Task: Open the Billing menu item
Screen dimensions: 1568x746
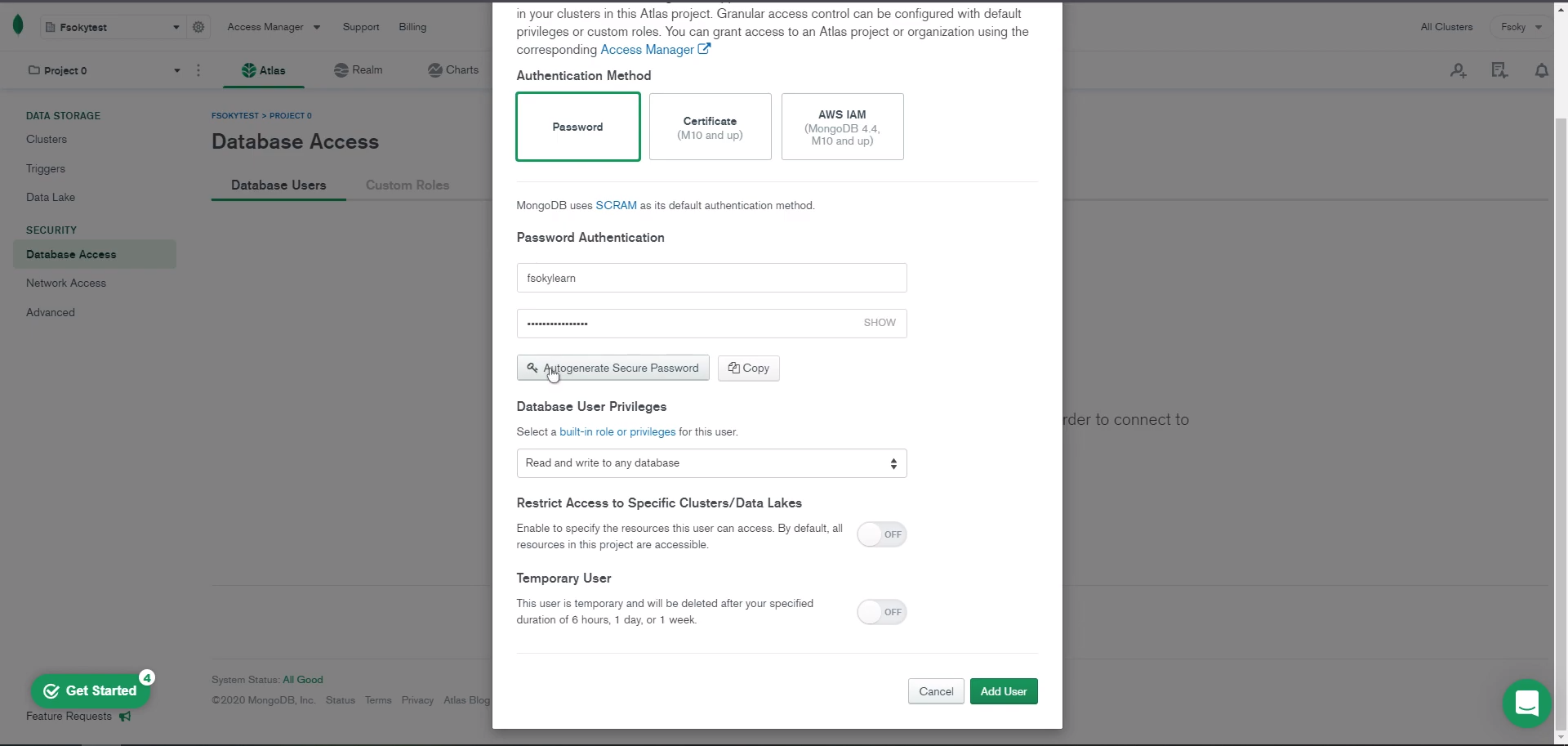Action: click(412, 27)
